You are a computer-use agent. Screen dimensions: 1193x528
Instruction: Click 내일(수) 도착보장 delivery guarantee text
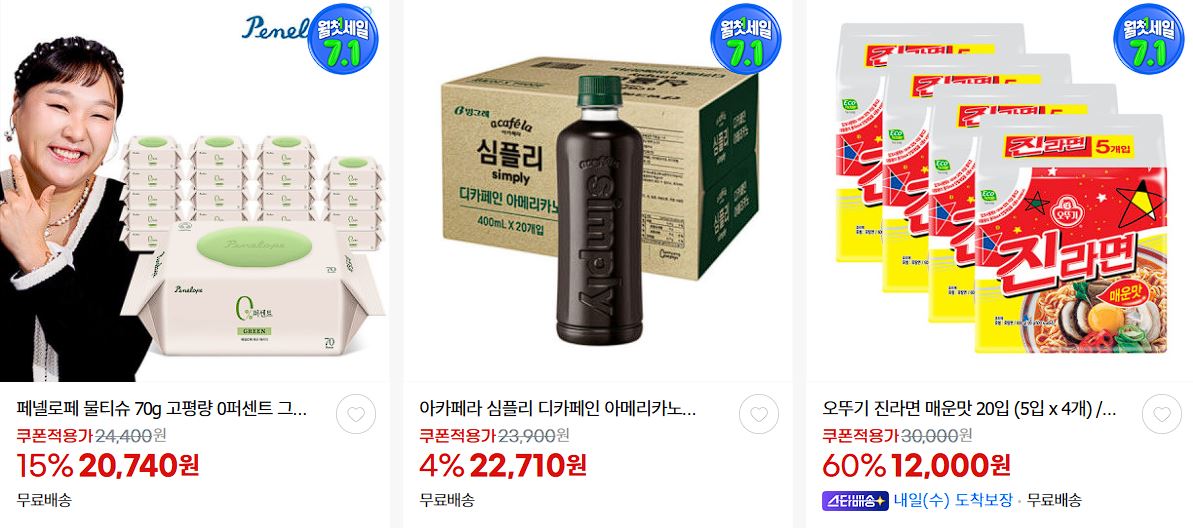953,501
